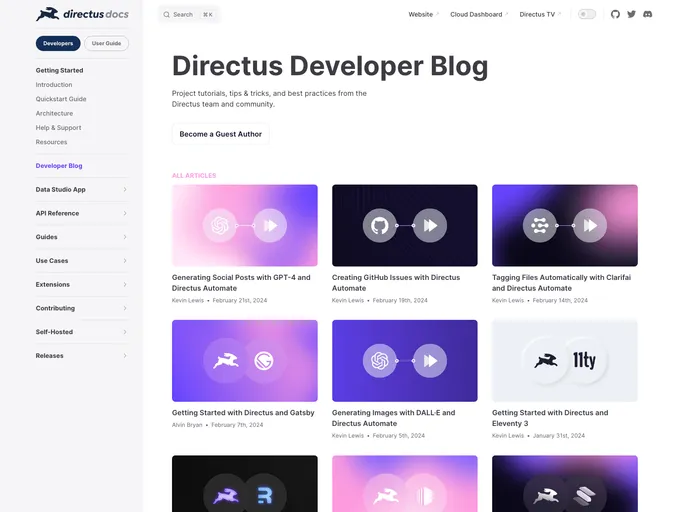Open the GitHub icon link in header
688x512 pixels.
click(x=615, y=14)
